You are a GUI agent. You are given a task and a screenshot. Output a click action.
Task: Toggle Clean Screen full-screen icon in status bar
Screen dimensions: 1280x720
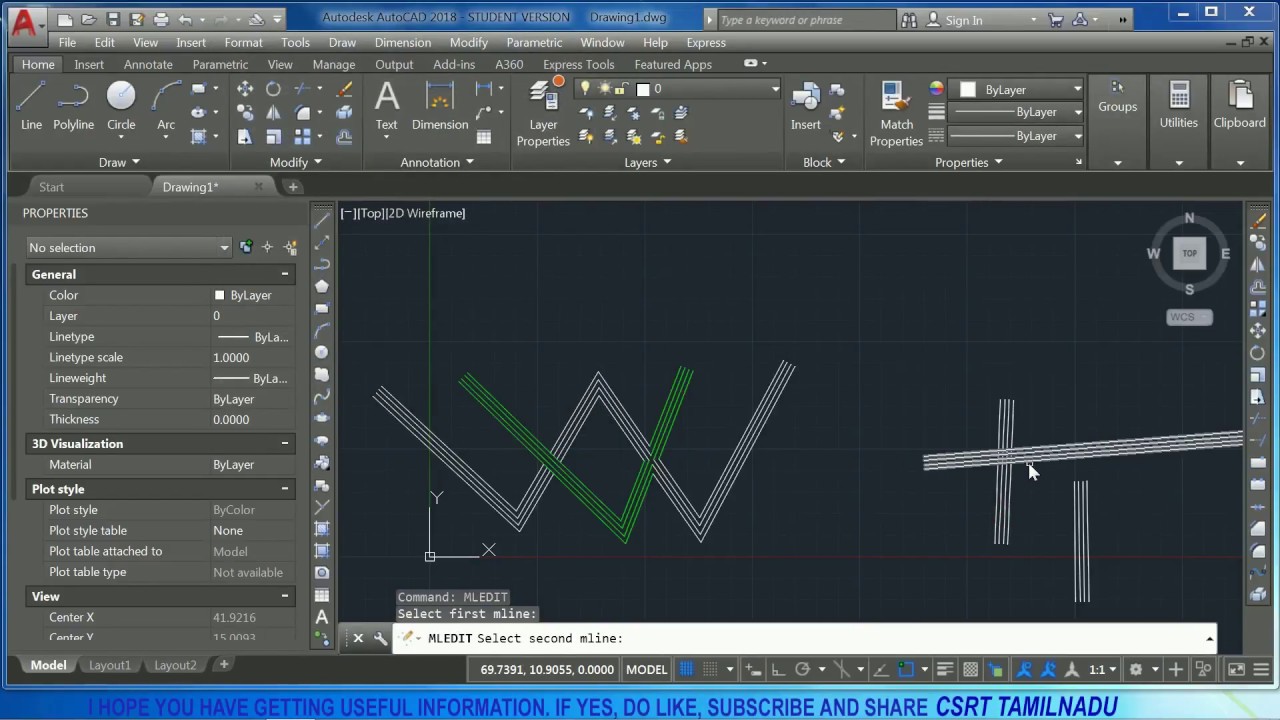[1236, 669]
